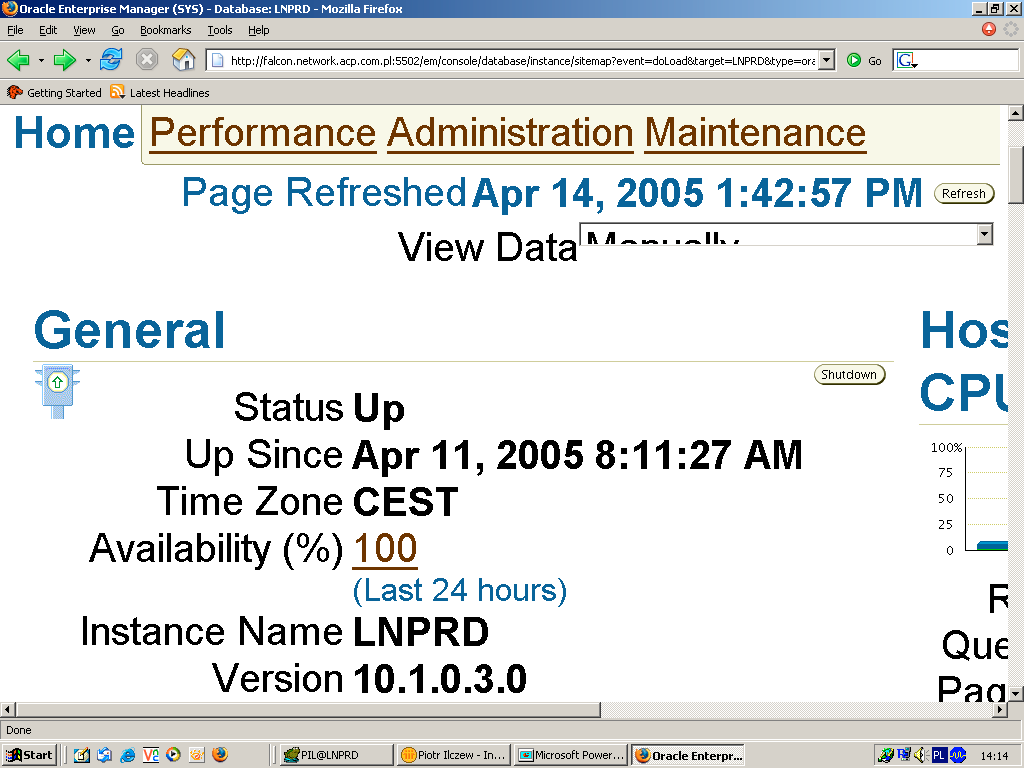Click the Instance Name value LNPRD
Viewport: 1024px width, 768px height.
click(x=421, y=632)
